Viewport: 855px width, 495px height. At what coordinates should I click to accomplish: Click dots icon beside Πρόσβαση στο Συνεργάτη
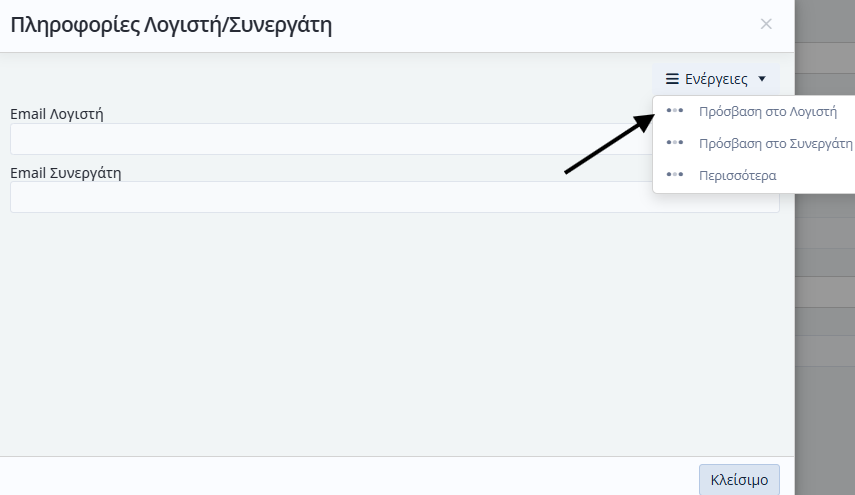[675, 143]
